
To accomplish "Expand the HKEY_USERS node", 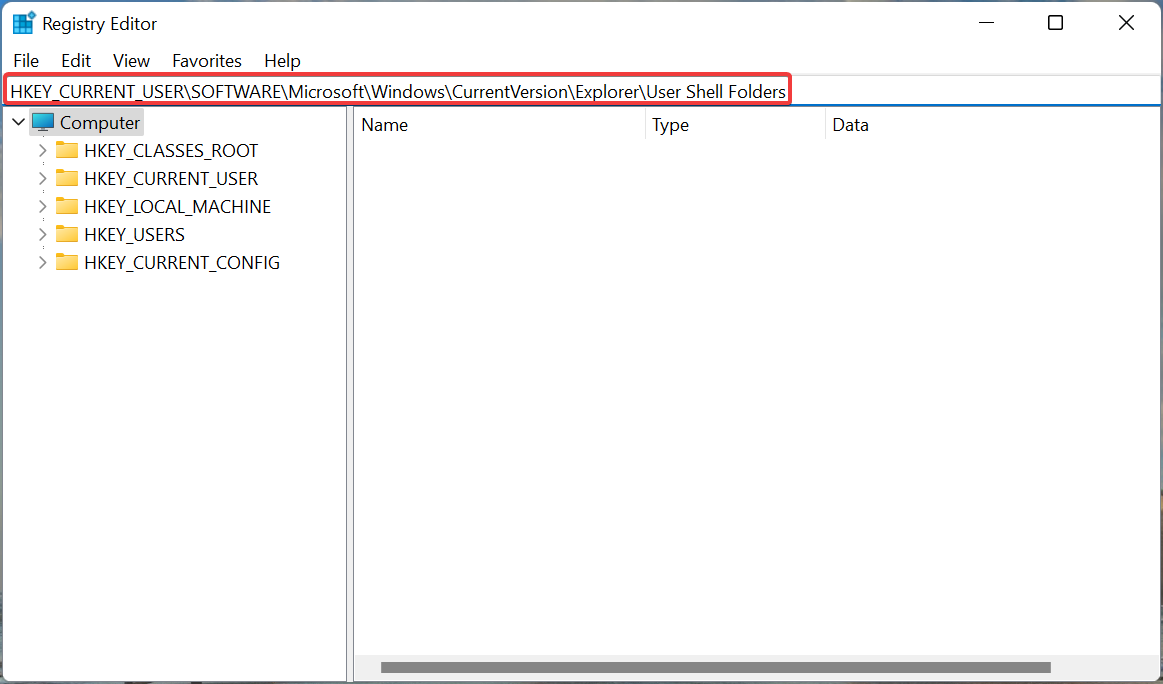I will 42,234.
